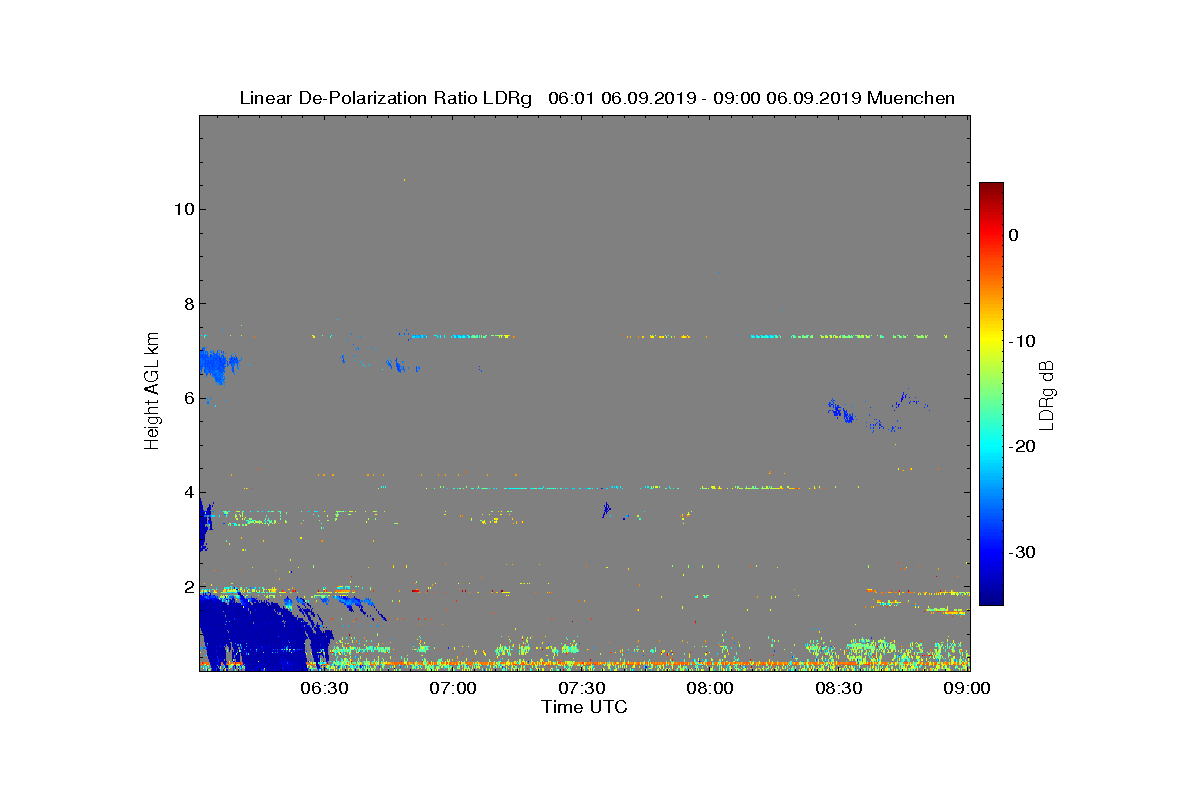The width and height of the screenshot is (1200, 800).
Task: Click the "Muenchen" location in the title
Action: click(x=911, y=98)
